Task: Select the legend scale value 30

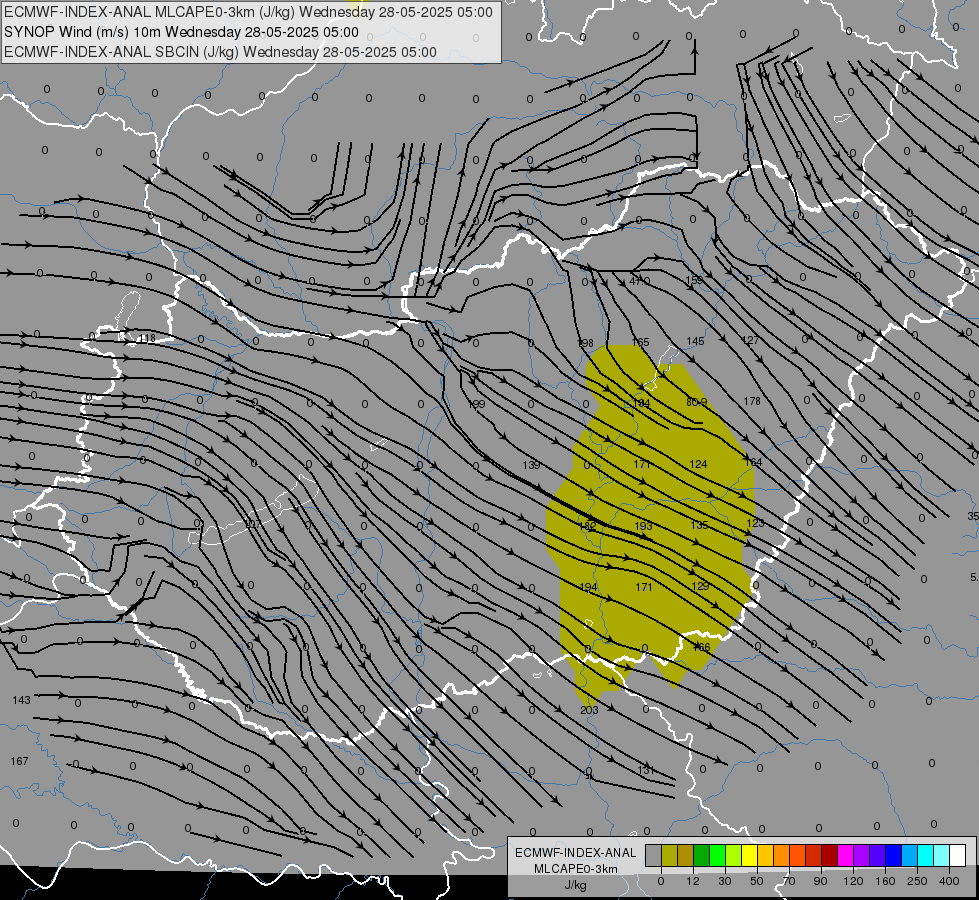Action: point(725,881)
